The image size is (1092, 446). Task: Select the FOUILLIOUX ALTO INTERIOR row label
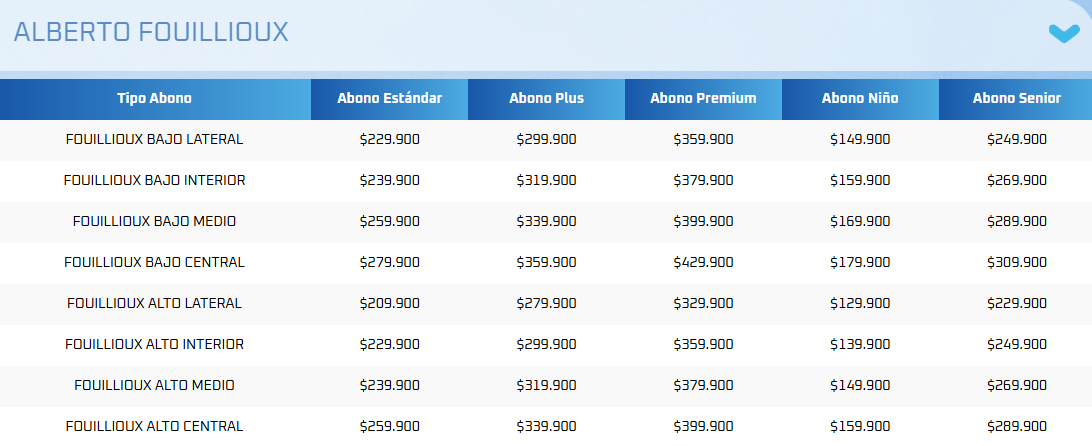point(154,344)
